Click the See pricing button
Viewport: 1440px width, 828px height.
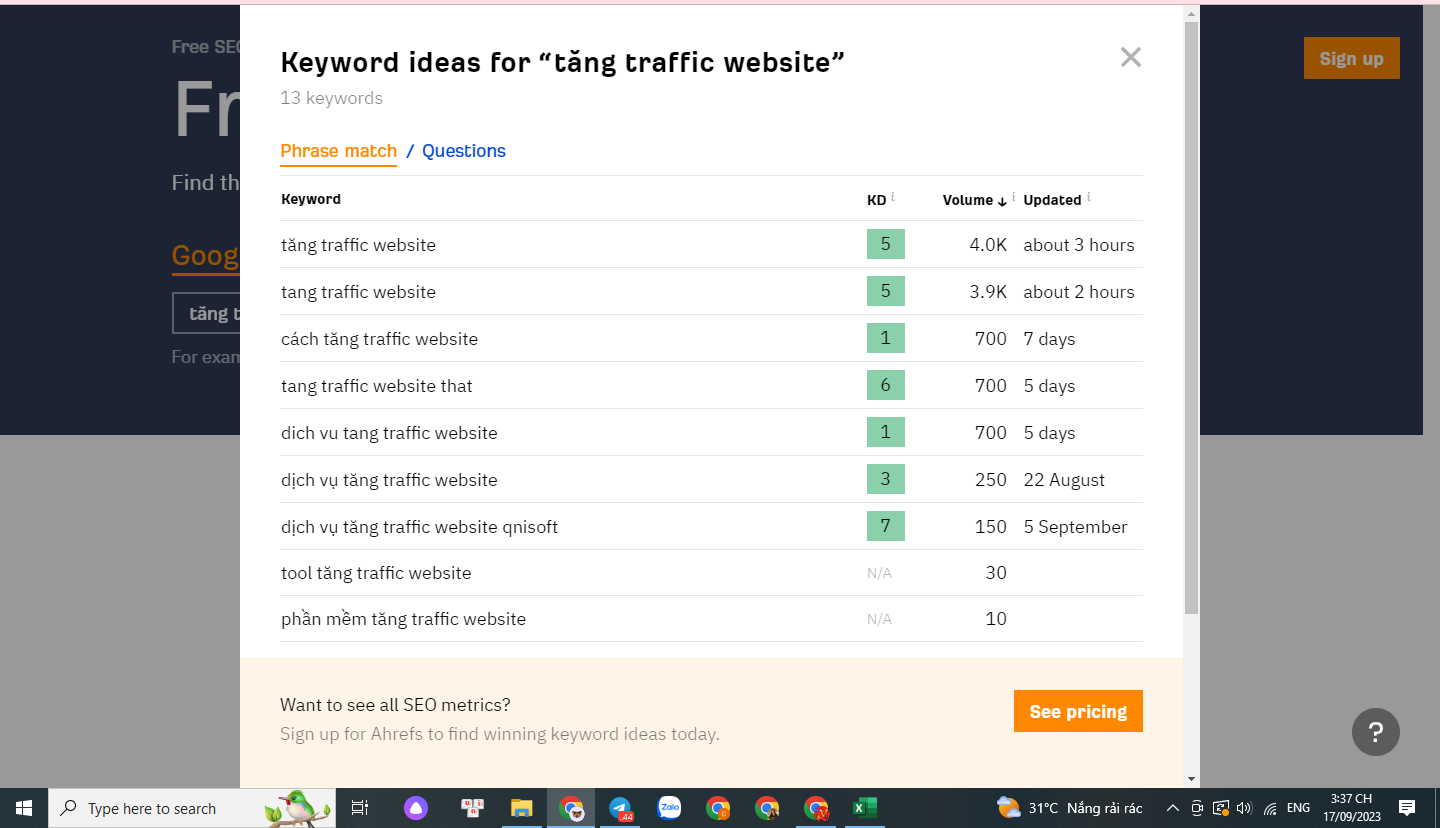pos(1078,711)
